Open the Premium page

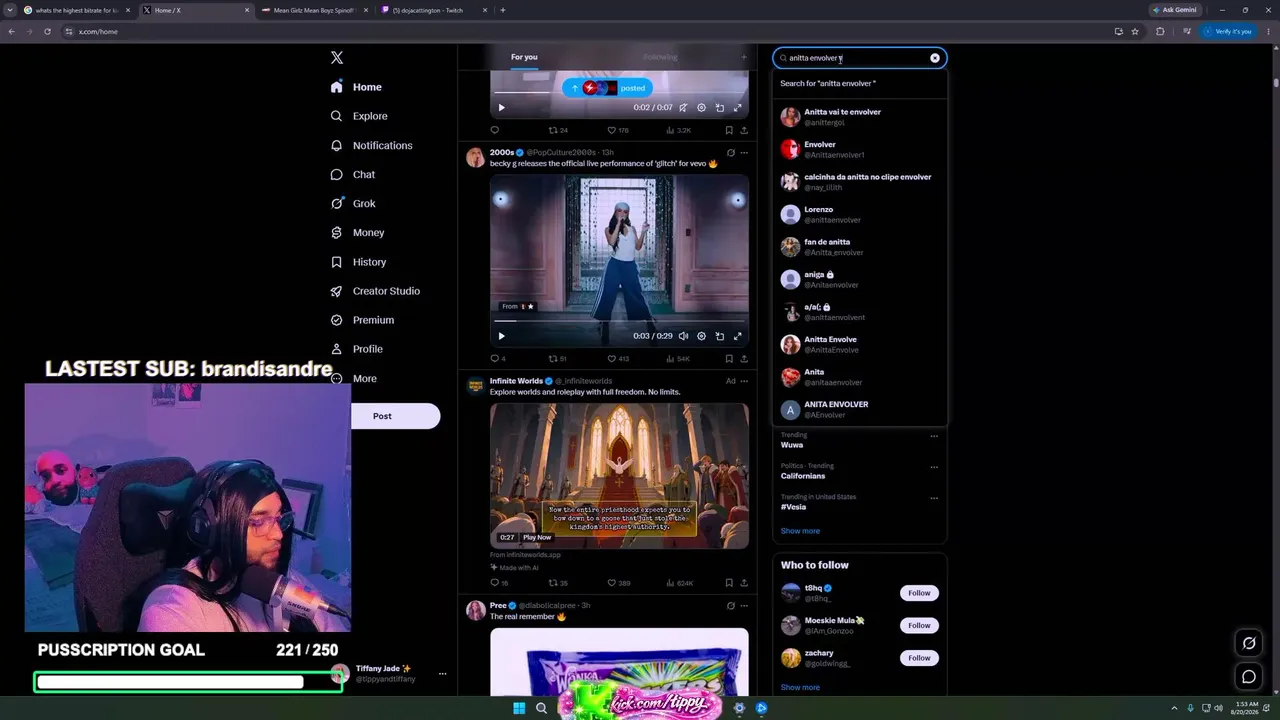pos(362,320)
